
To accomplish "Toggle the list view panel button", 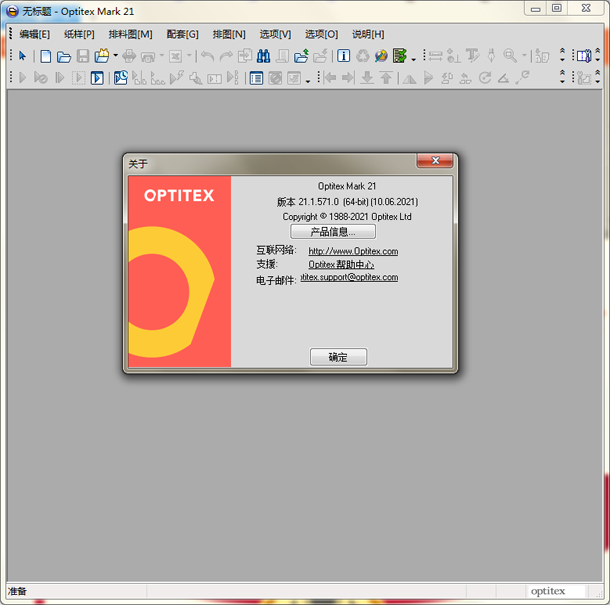I will click(x=256, y=78).
